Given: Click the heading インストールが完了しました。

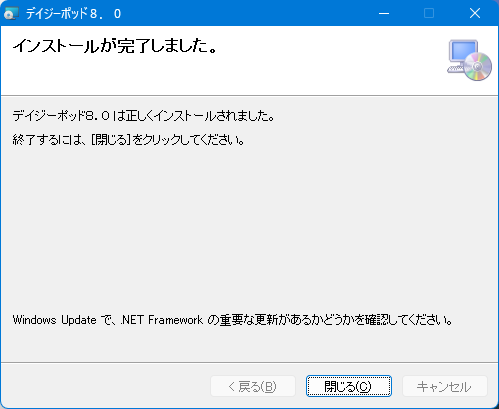Looking at the screenshot, I should point(115,46).
